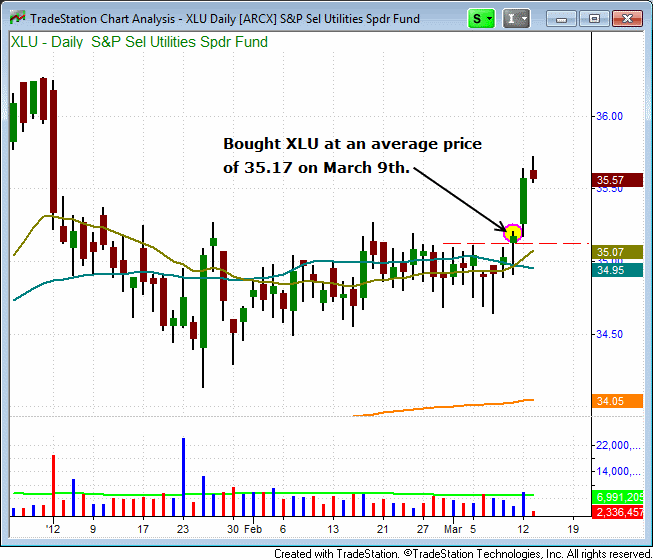Open the gray I interval link dropdown
Screen dimensions: 653x560
[x=516, y=19]
